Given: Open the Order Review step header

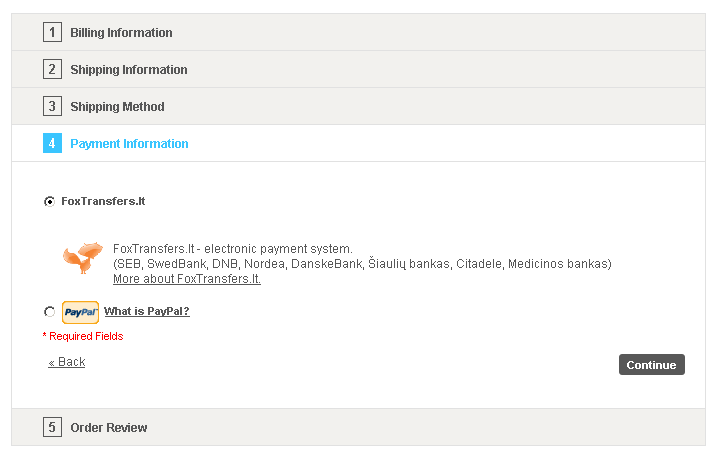Looking at the screenshot, I should point(358,427).
